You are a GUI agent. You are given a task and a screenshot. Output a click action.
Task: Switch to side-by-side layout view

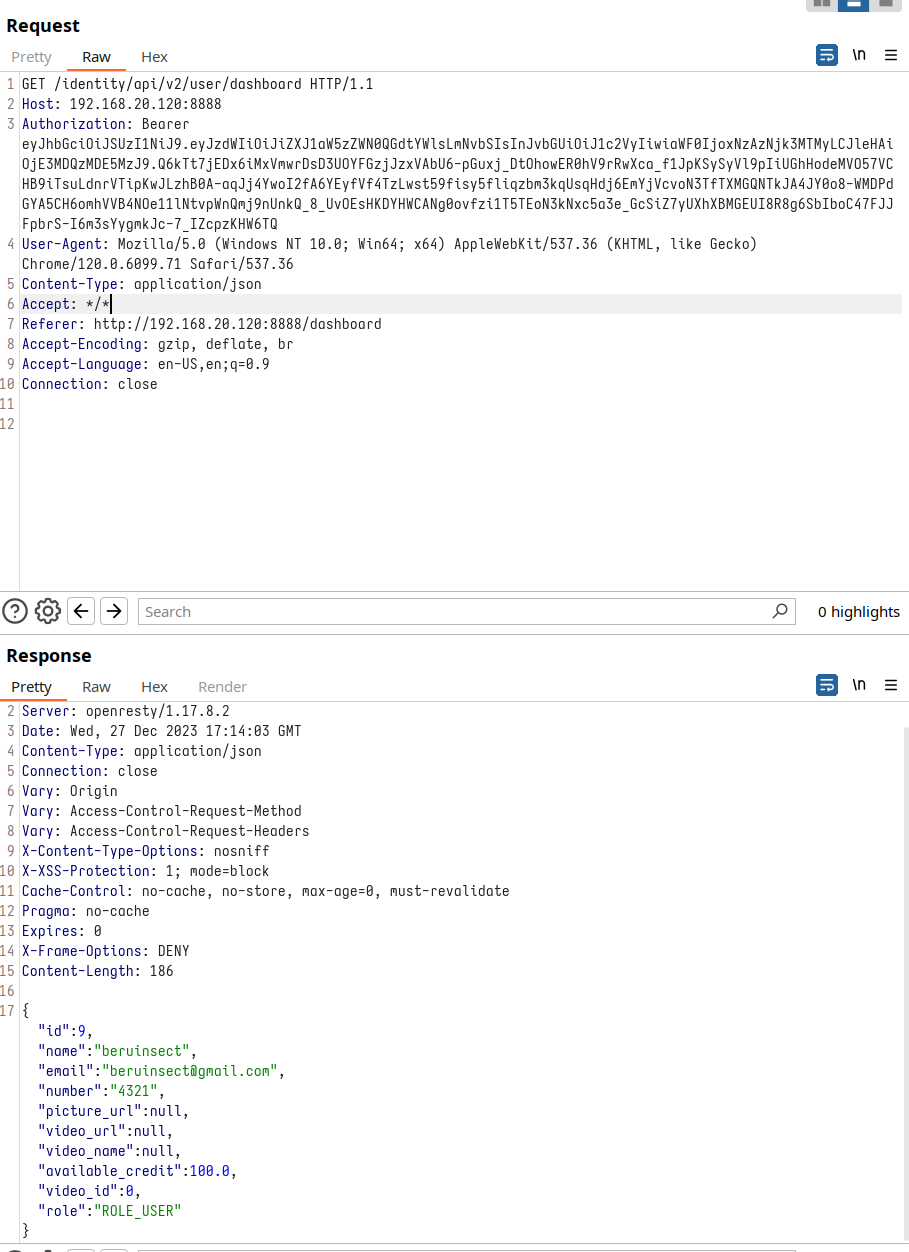822,4
